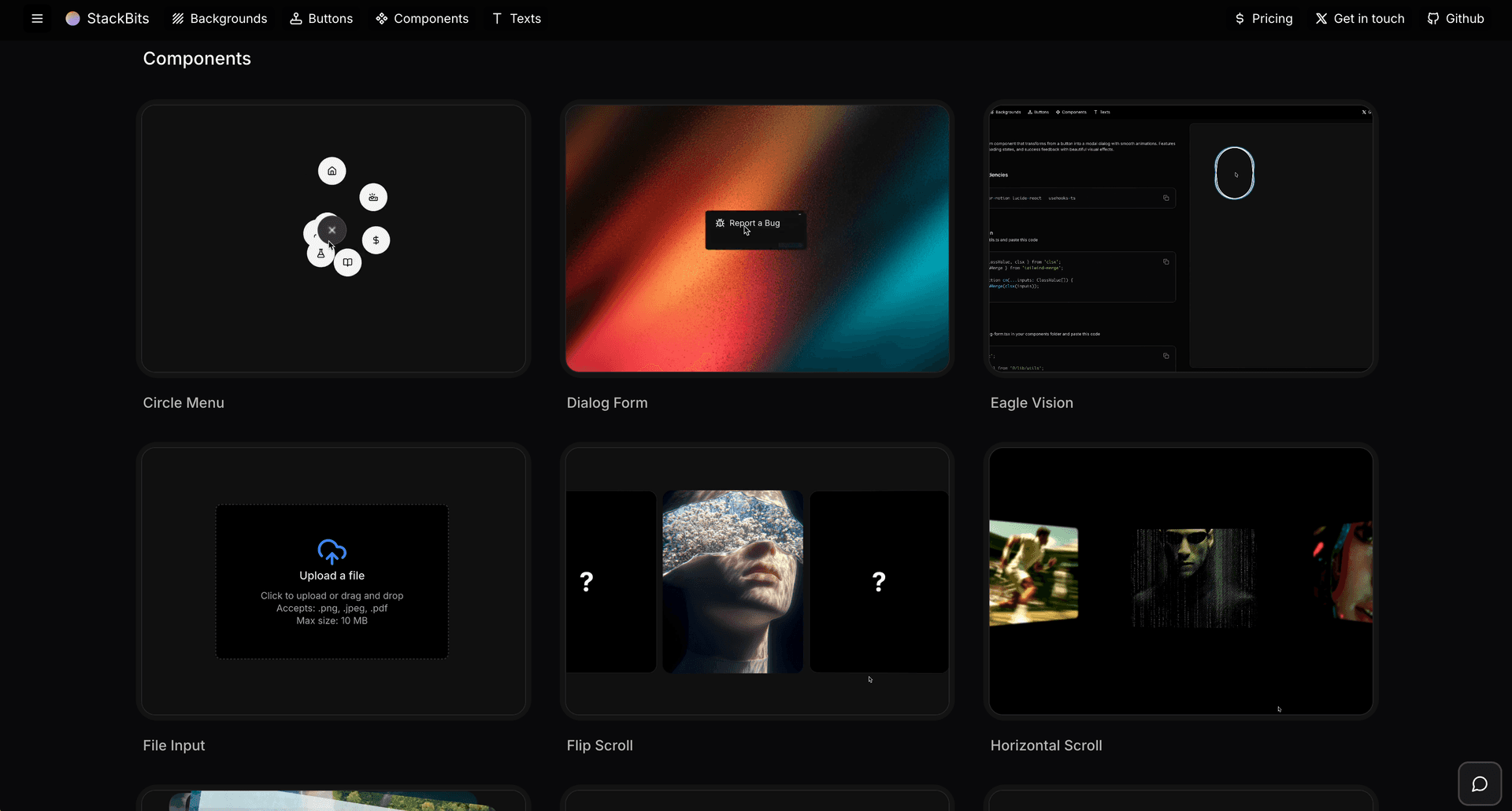Open the Buttons section

point(321,18)
